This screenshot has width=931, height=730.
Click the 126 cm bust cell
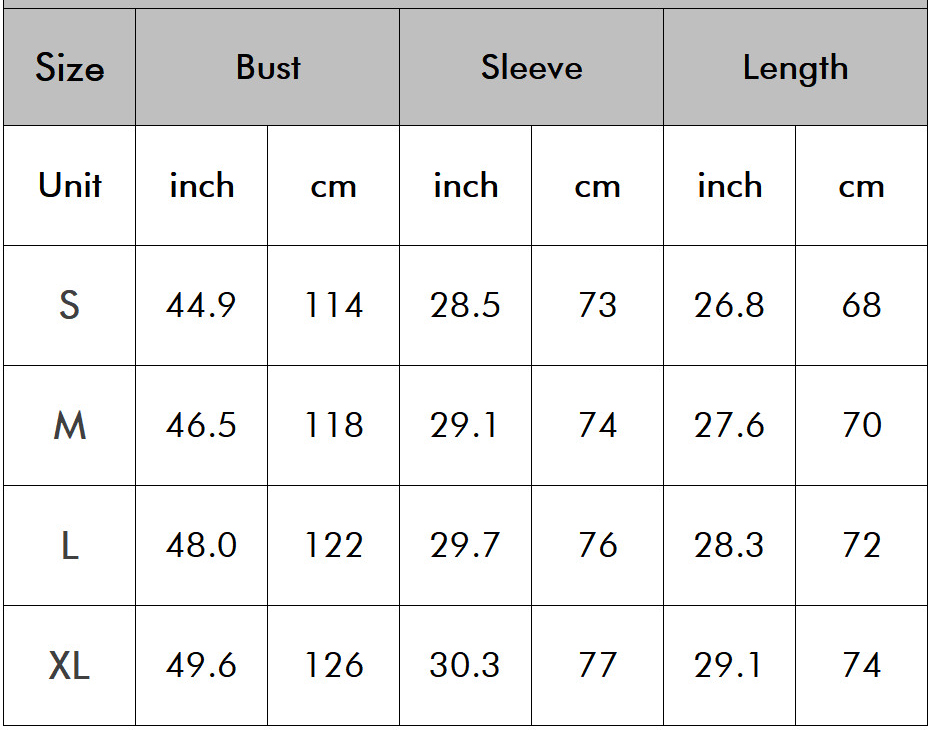[333, 665]
